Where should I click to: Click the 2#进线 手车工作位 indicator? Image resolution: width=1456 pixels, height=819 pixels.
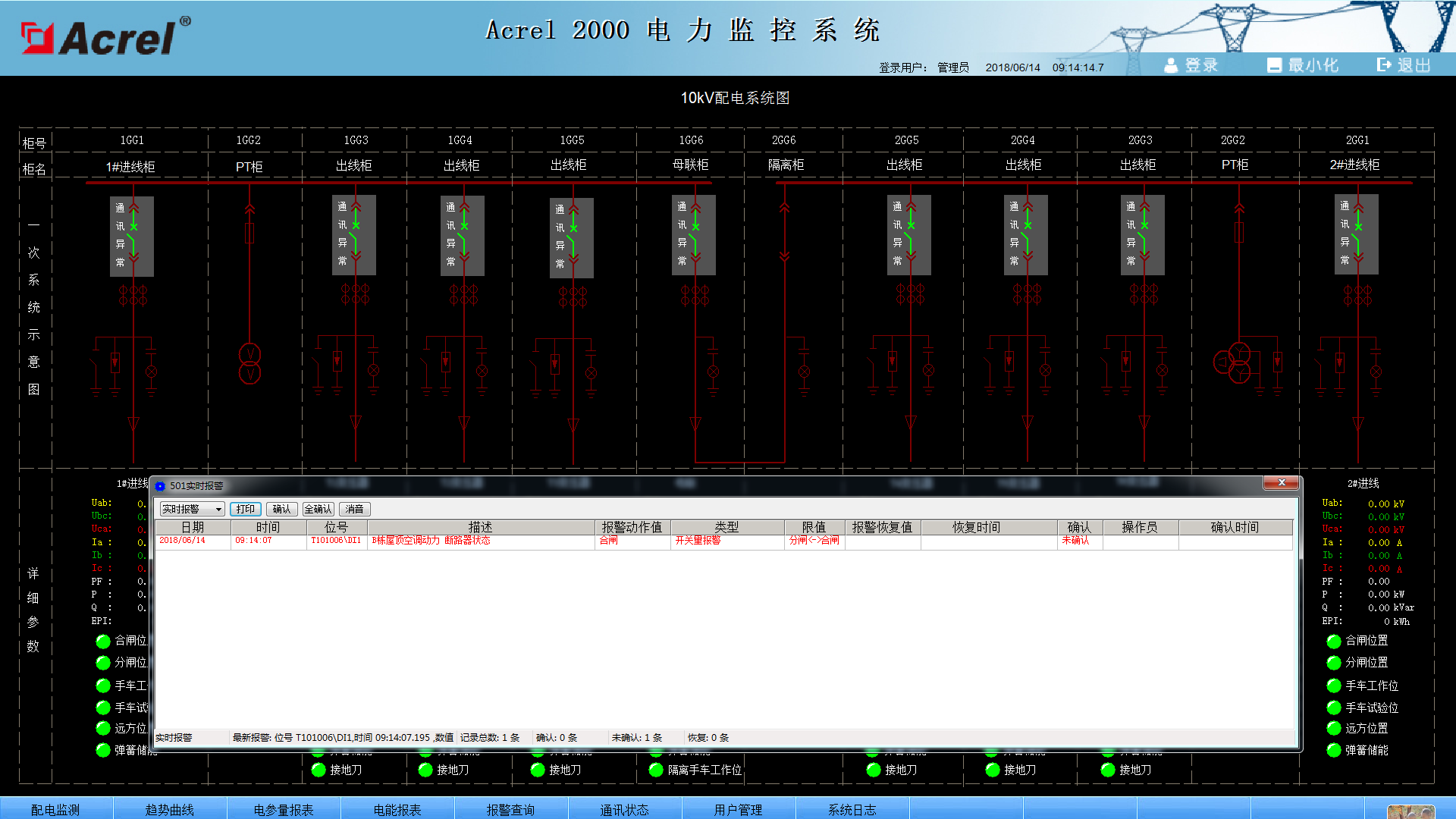coord(1334,686)
